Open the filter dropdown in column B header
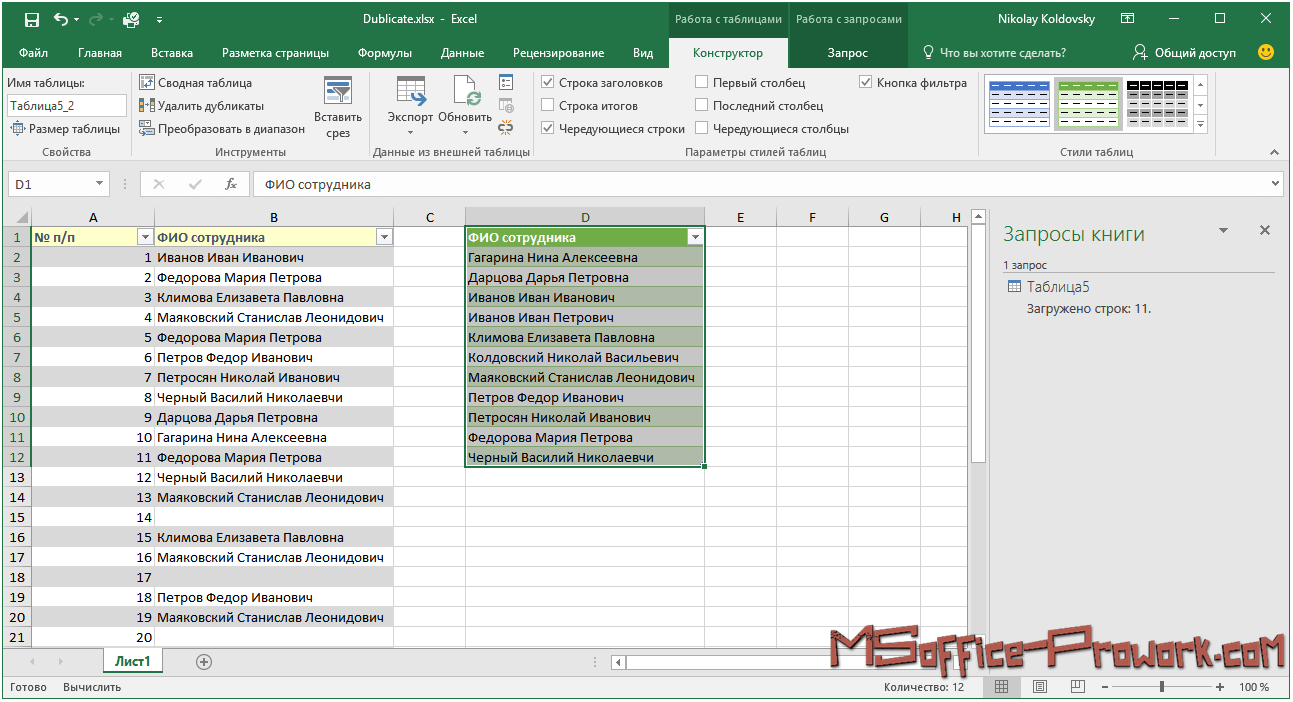Viewport: 1293px width, 702px height. tap(383, 238)
